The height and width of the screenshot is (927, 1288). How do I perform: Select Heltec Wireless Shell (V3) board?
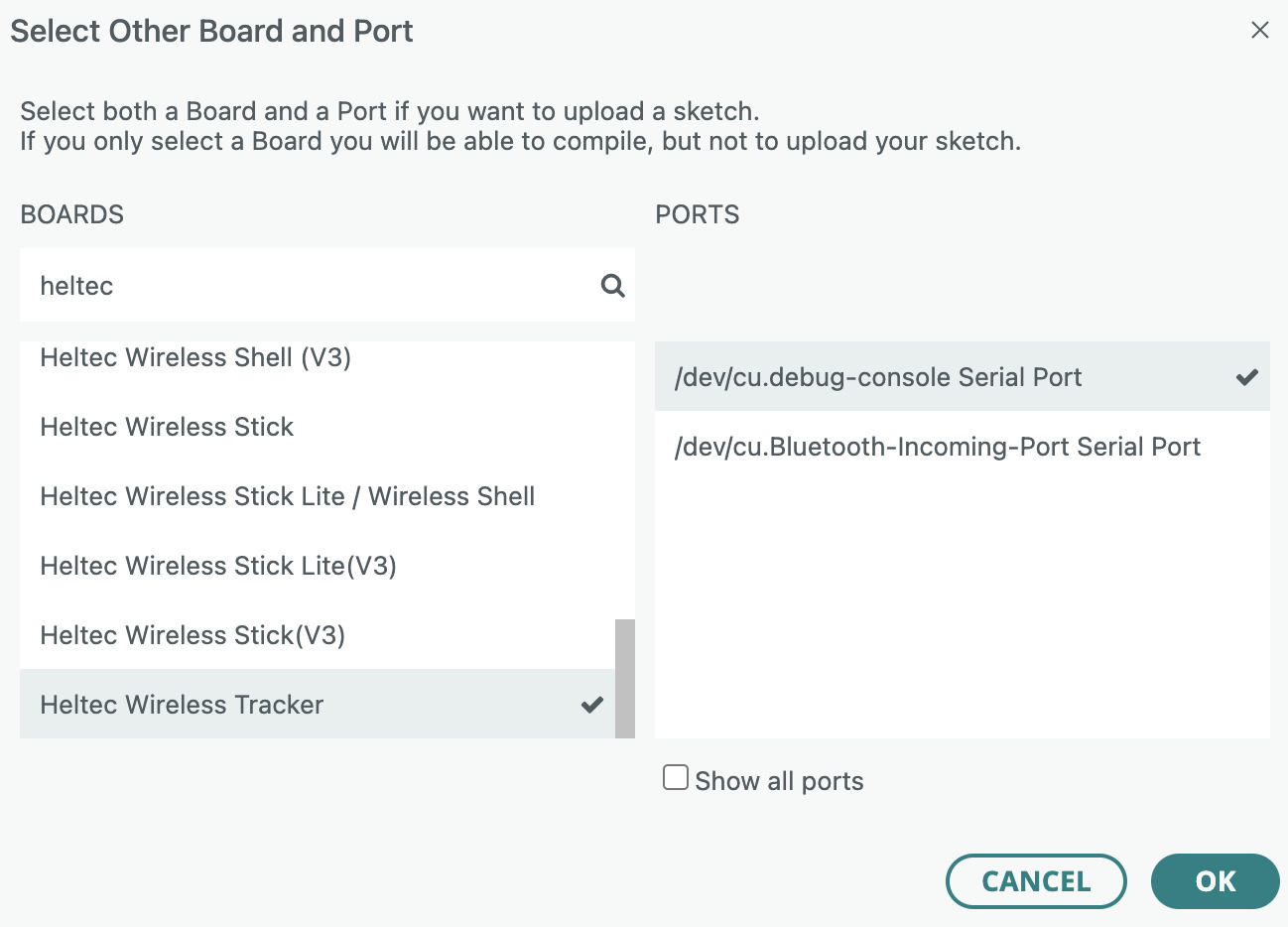195,358
